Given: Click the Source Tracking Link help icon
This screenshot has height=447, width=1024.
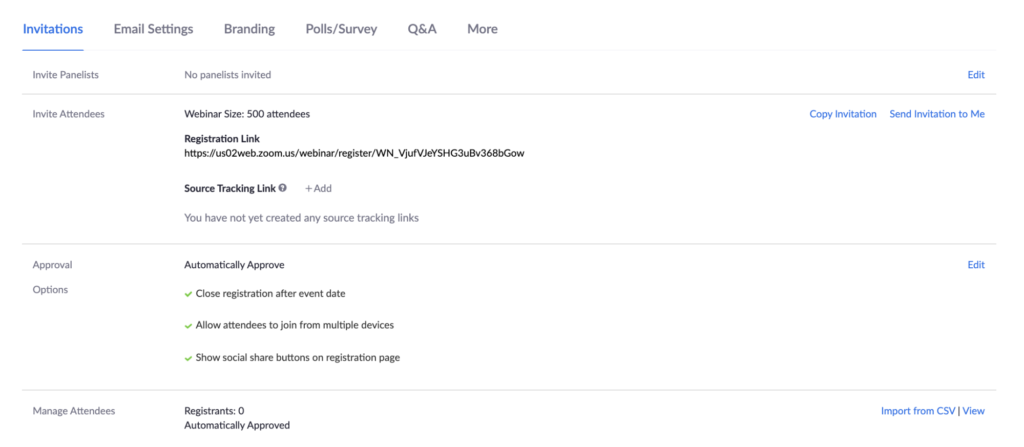Looking at the screenshot, I should (x=283, y=188).
